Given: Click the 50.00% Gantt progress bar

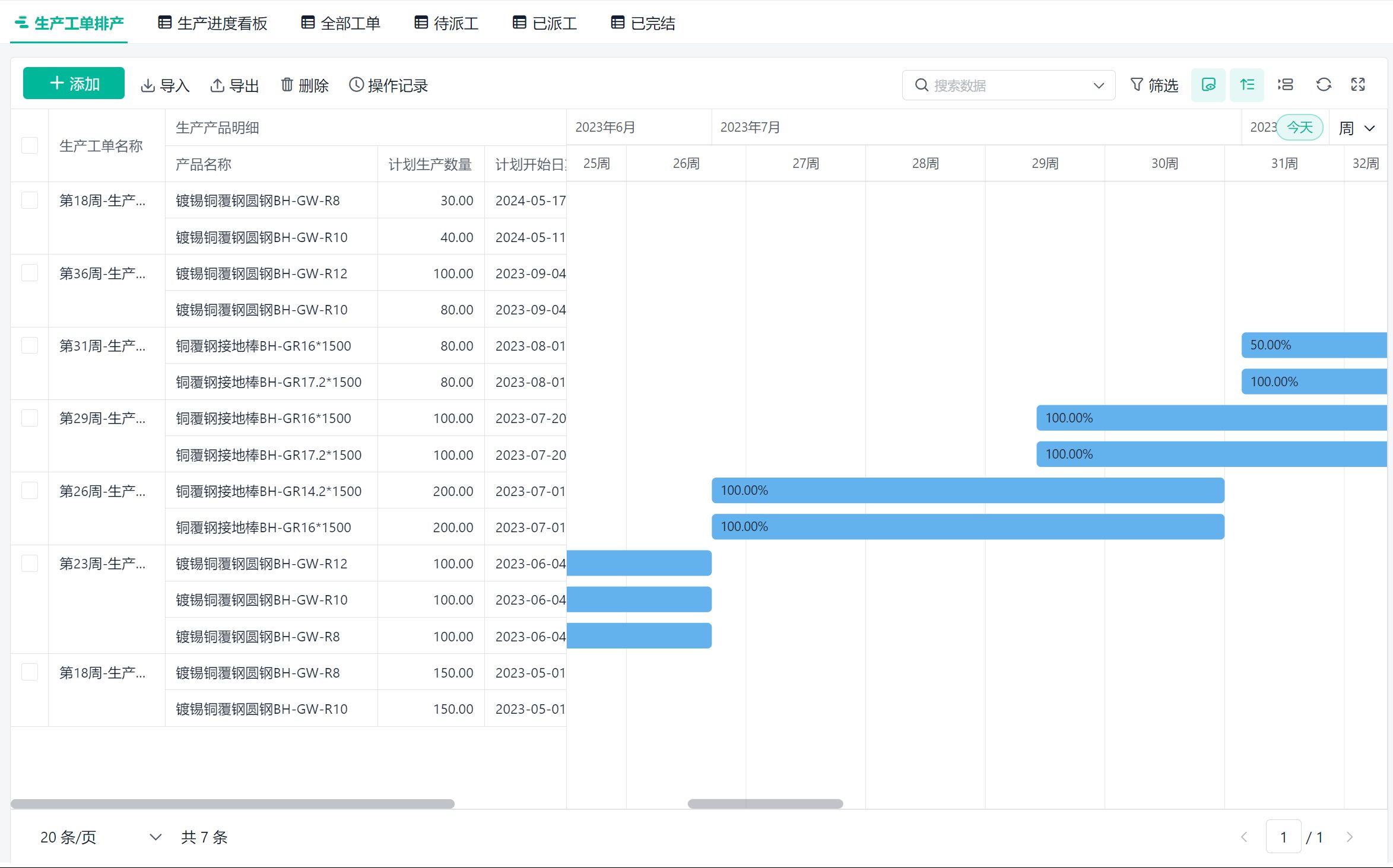Looking at the screenshot, I should (x=1313, y=345).
